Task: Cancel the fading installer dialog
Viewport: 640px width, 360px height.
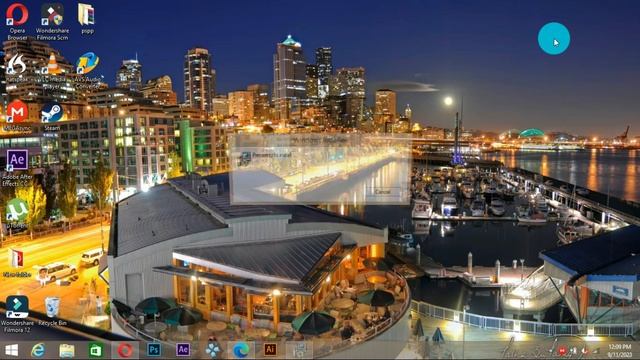Action: pyautogui.click(x=382, y=191)
